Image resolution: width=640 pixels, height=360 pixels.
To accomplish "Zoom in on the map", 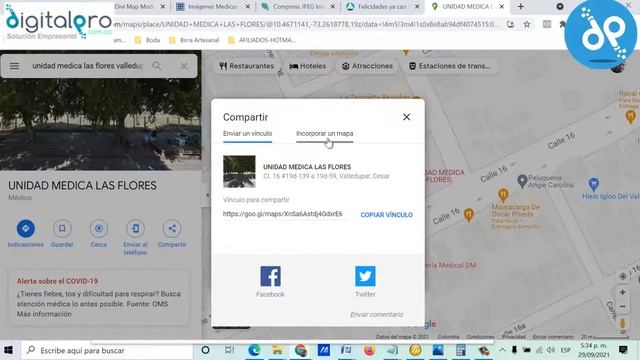I will [x=622, y=292].
